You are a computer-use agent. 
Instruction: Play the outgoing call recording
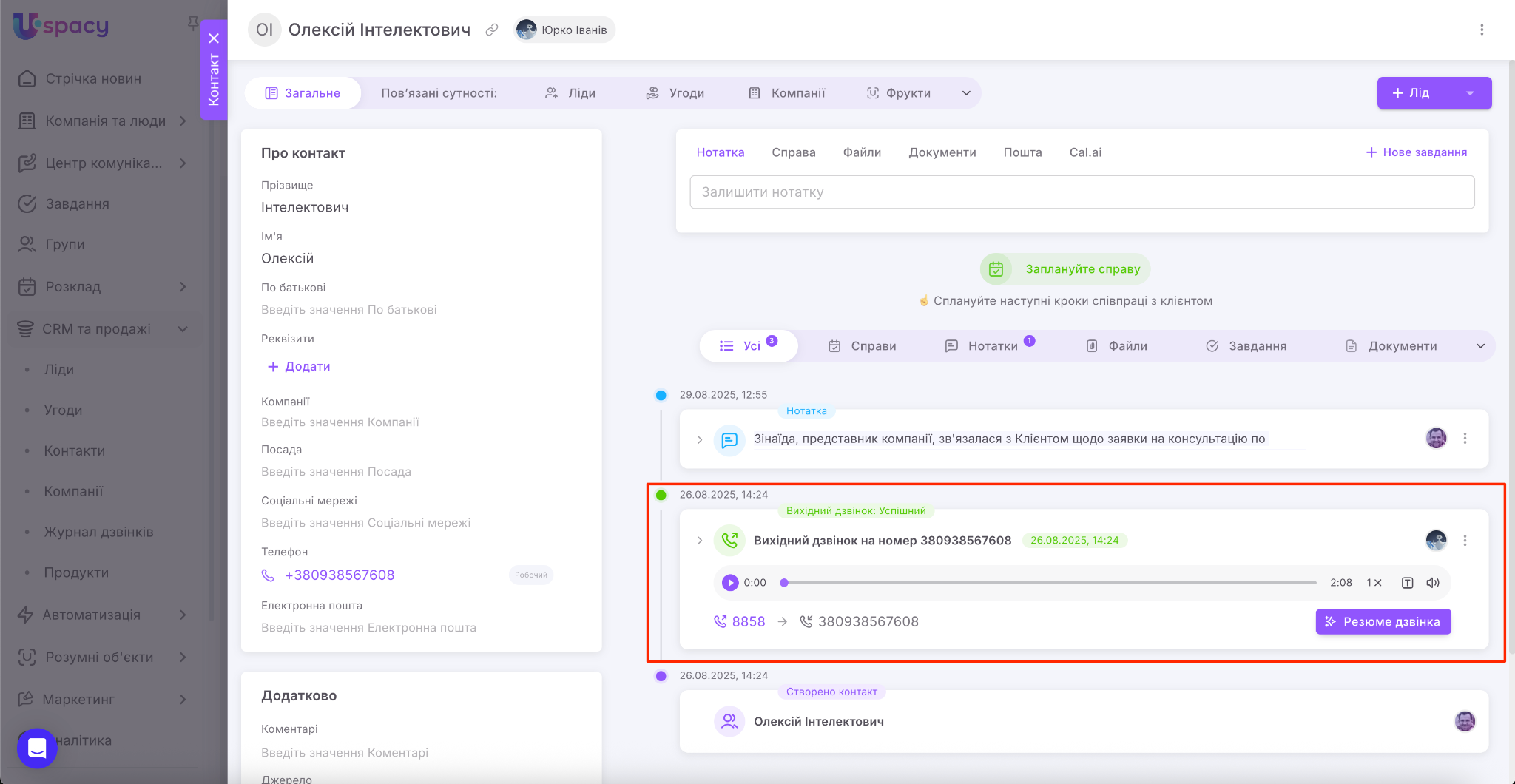[730, 583]
